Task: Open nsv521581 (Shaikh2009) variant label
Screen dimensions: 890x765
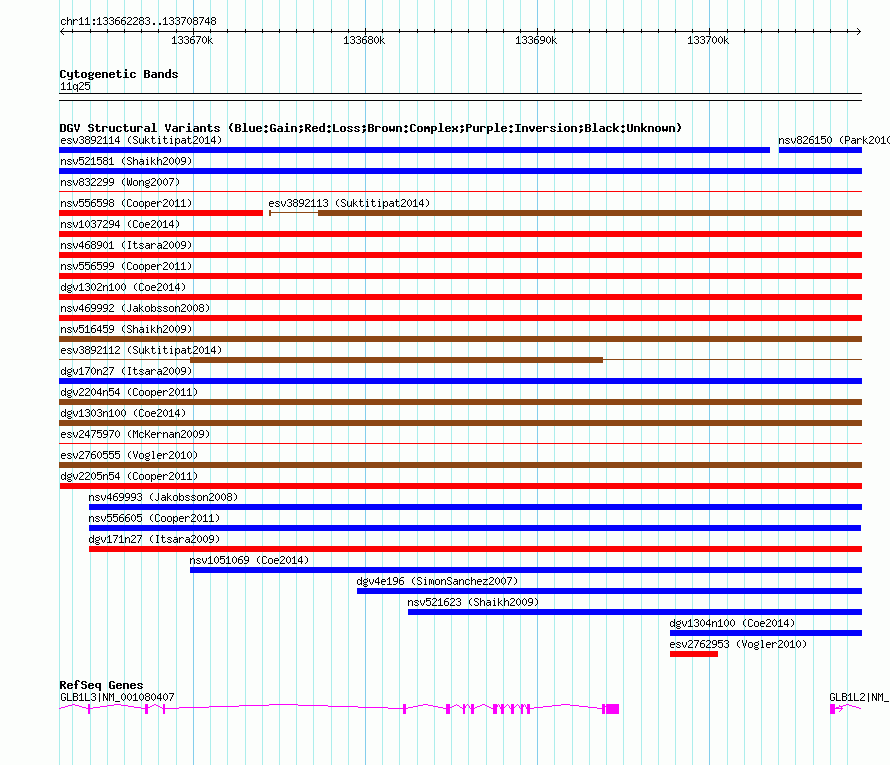Action: (126, 161)
